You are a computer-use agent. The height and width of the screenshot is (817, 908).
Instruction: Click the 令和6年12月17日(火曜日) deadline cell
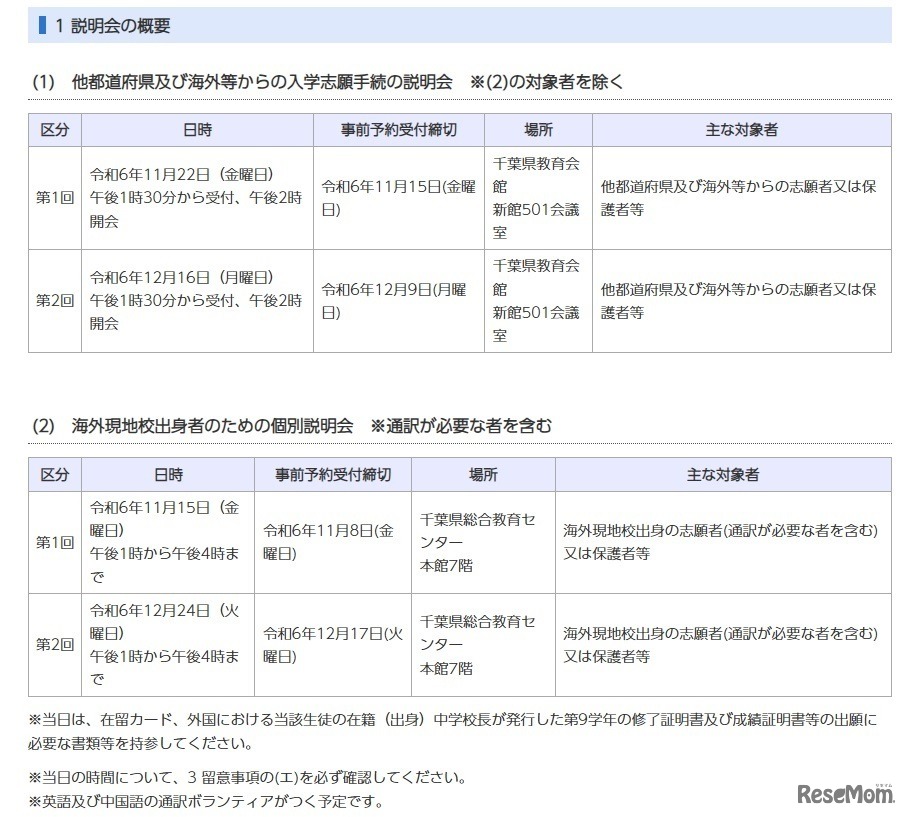tap(332, 644)
